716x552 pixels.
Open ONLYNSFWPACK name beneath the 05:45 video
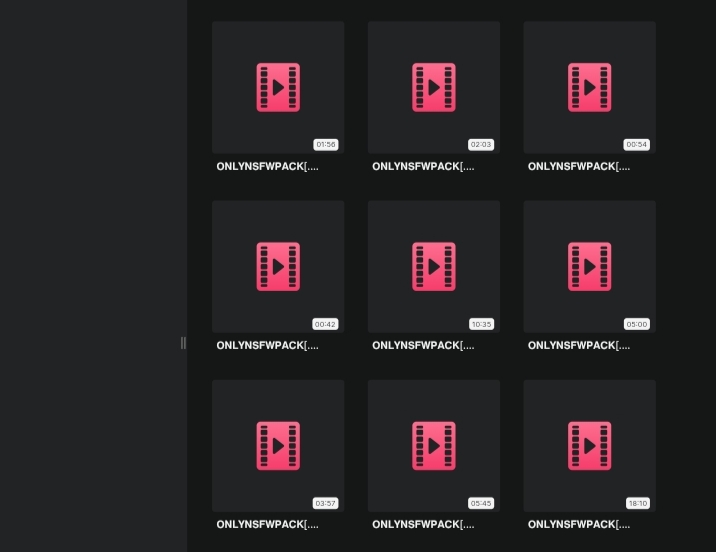[x=423, y=525]
